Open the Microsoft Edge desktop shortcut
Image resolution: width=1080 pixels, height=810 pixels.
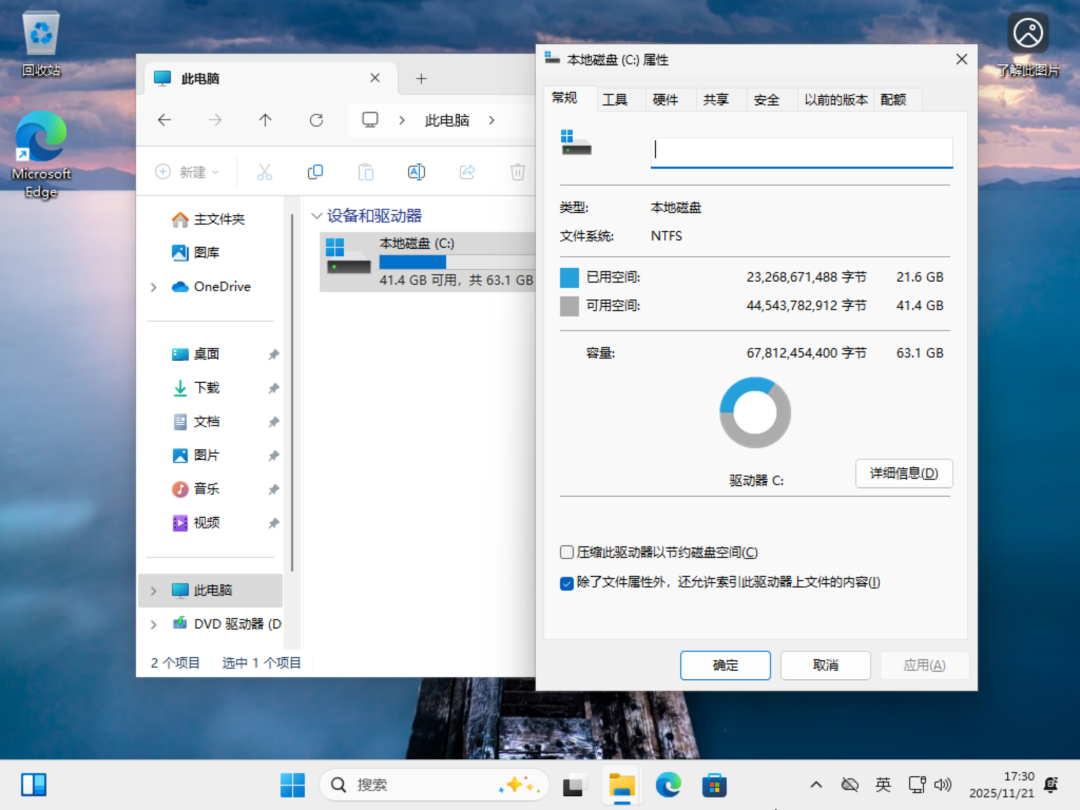coord(41,156)
